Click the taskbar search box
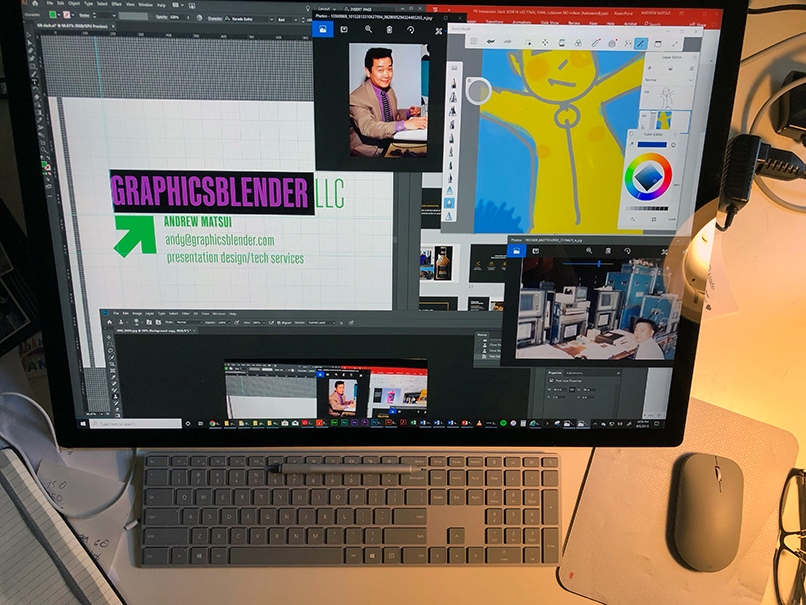 click(x=136, y=424)
